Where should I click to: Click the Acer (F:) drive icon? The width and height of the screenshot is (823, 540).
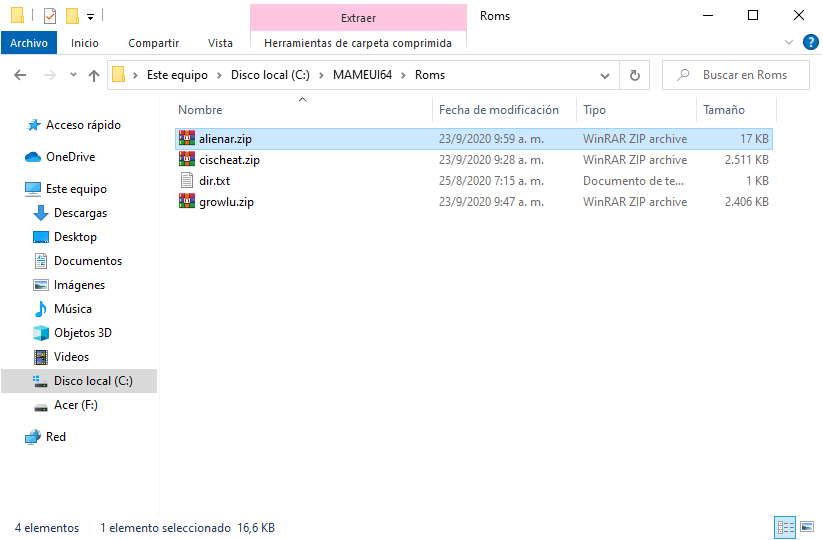tap(41, 407)
